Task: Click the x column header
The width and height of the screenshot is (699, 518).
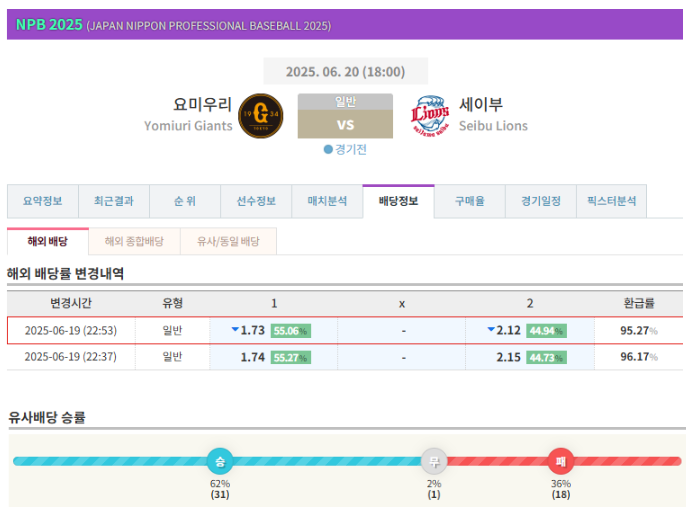Action: [402, 304]
